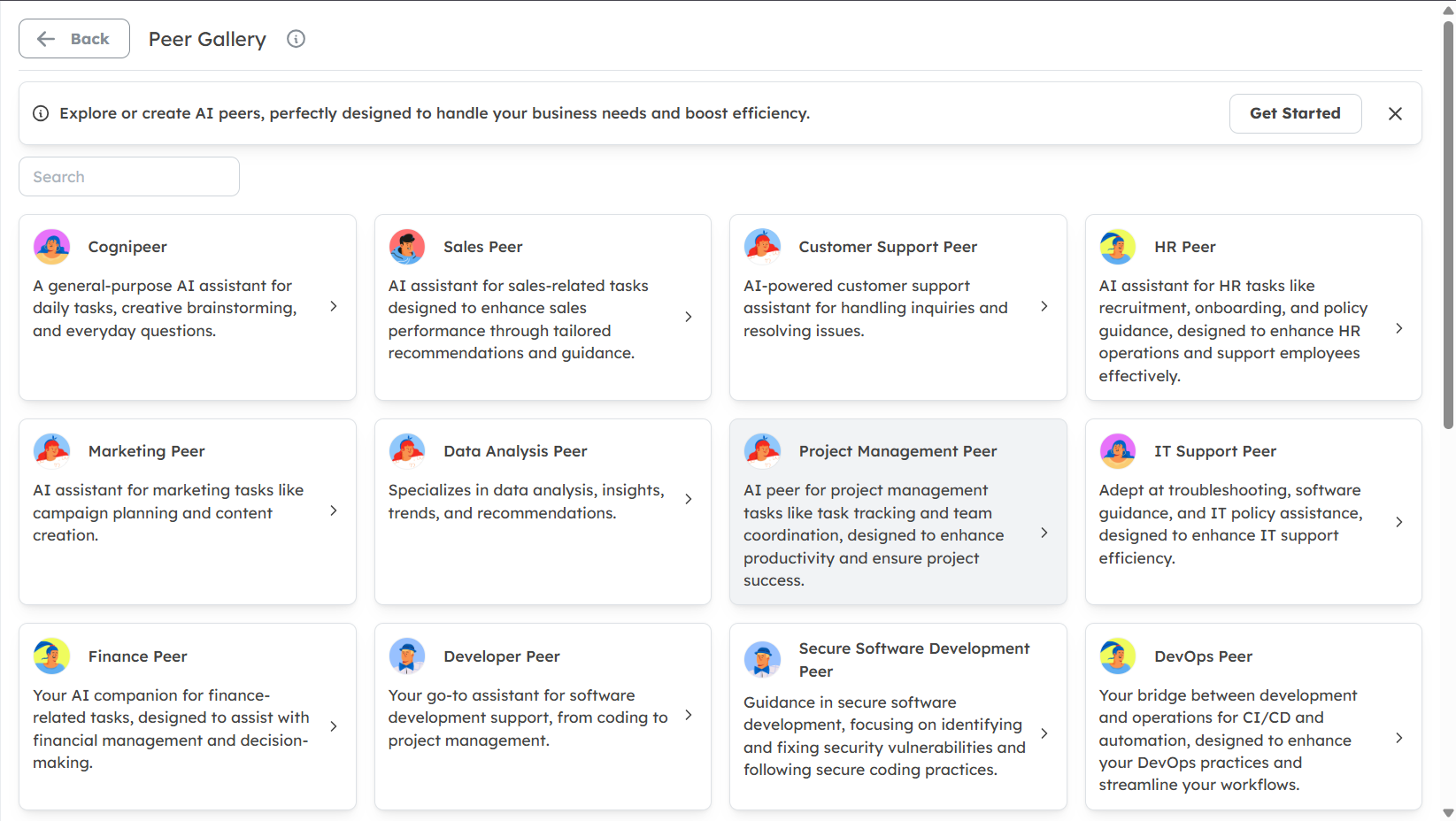The width and height of the screenshot is (1456, 821).
Task: Select the Project Management Peer card title
Action: coord(897,451)
